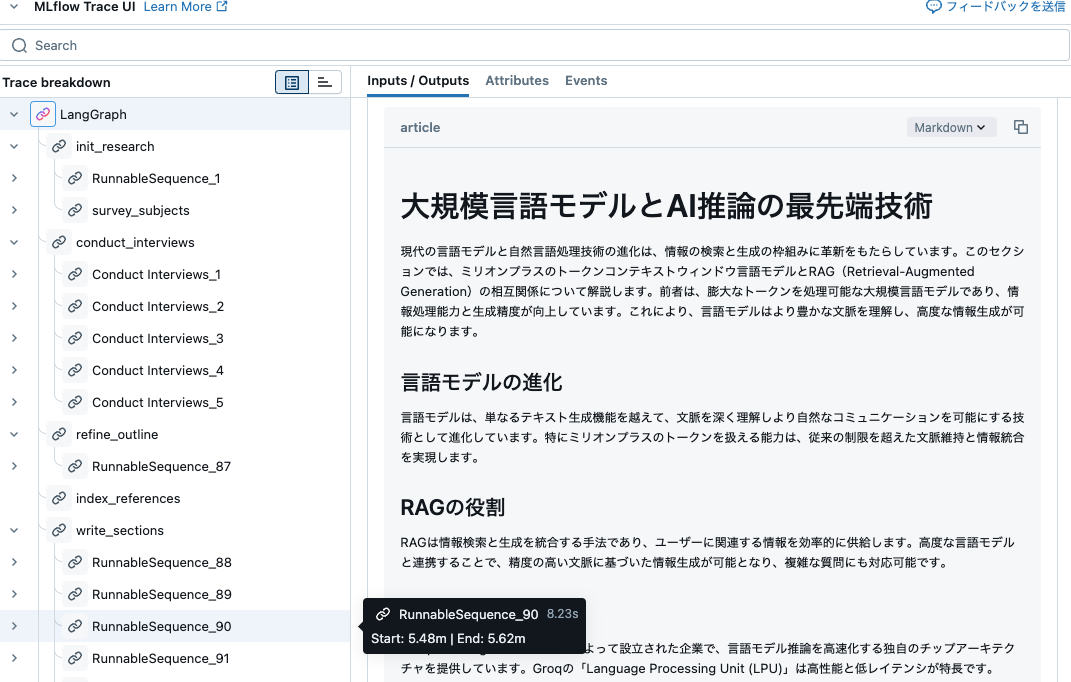Select the detailed list view icon above Trace breakdown
The width and height of the screenshot is (1071, 682).
tap(291, 82)
